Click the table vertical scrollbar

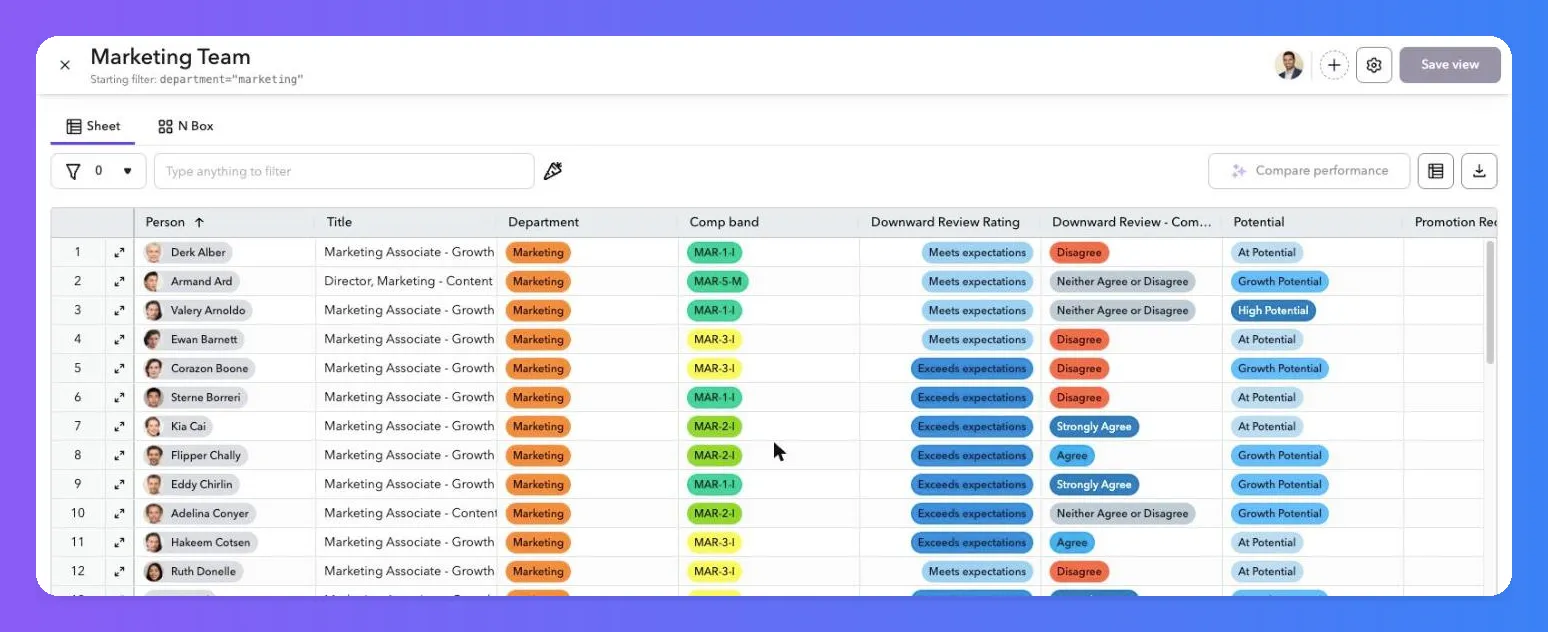coord(1490,302)
